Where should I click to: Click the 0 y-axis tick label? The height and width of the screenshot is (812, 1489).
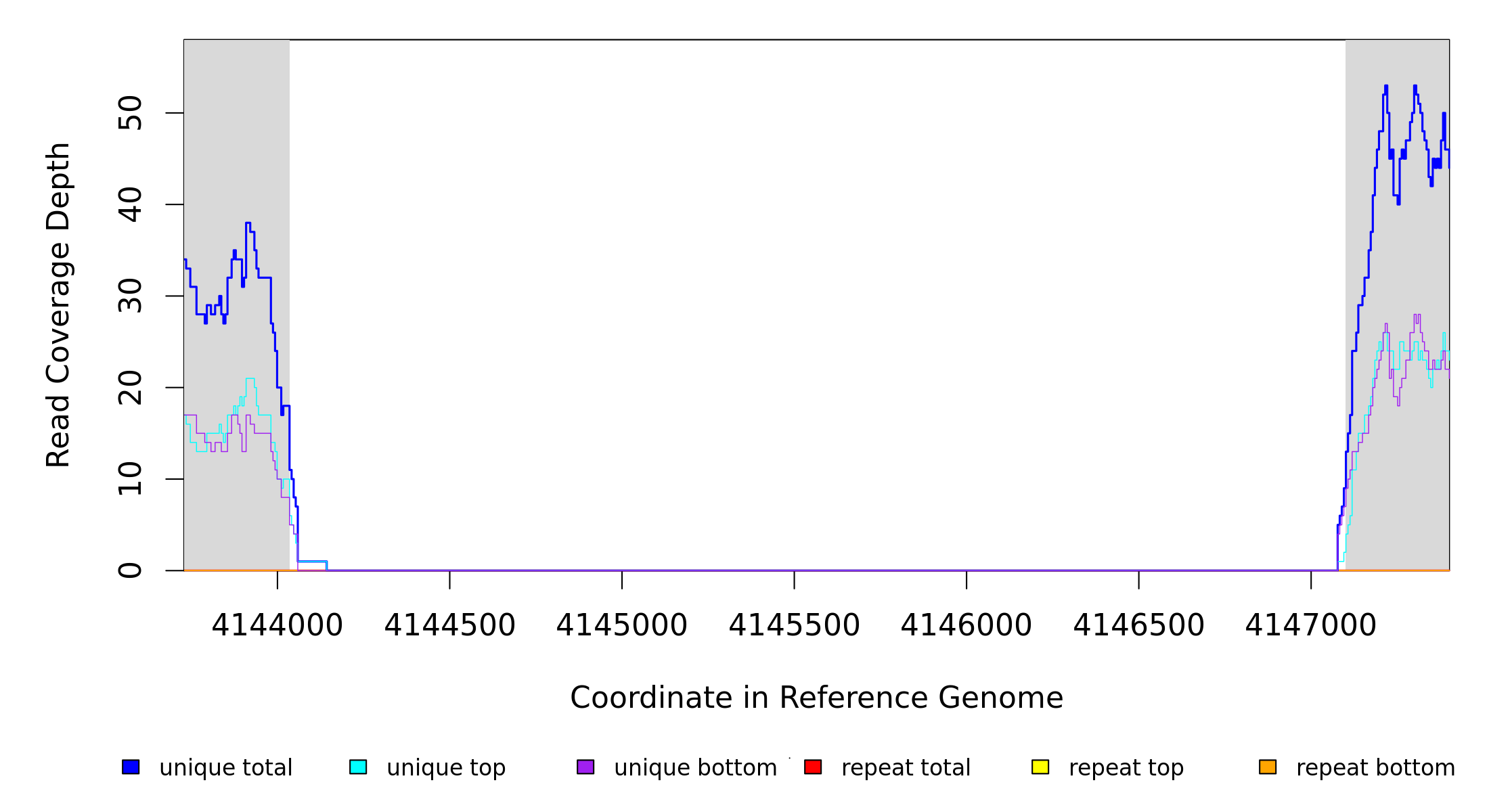131,570
